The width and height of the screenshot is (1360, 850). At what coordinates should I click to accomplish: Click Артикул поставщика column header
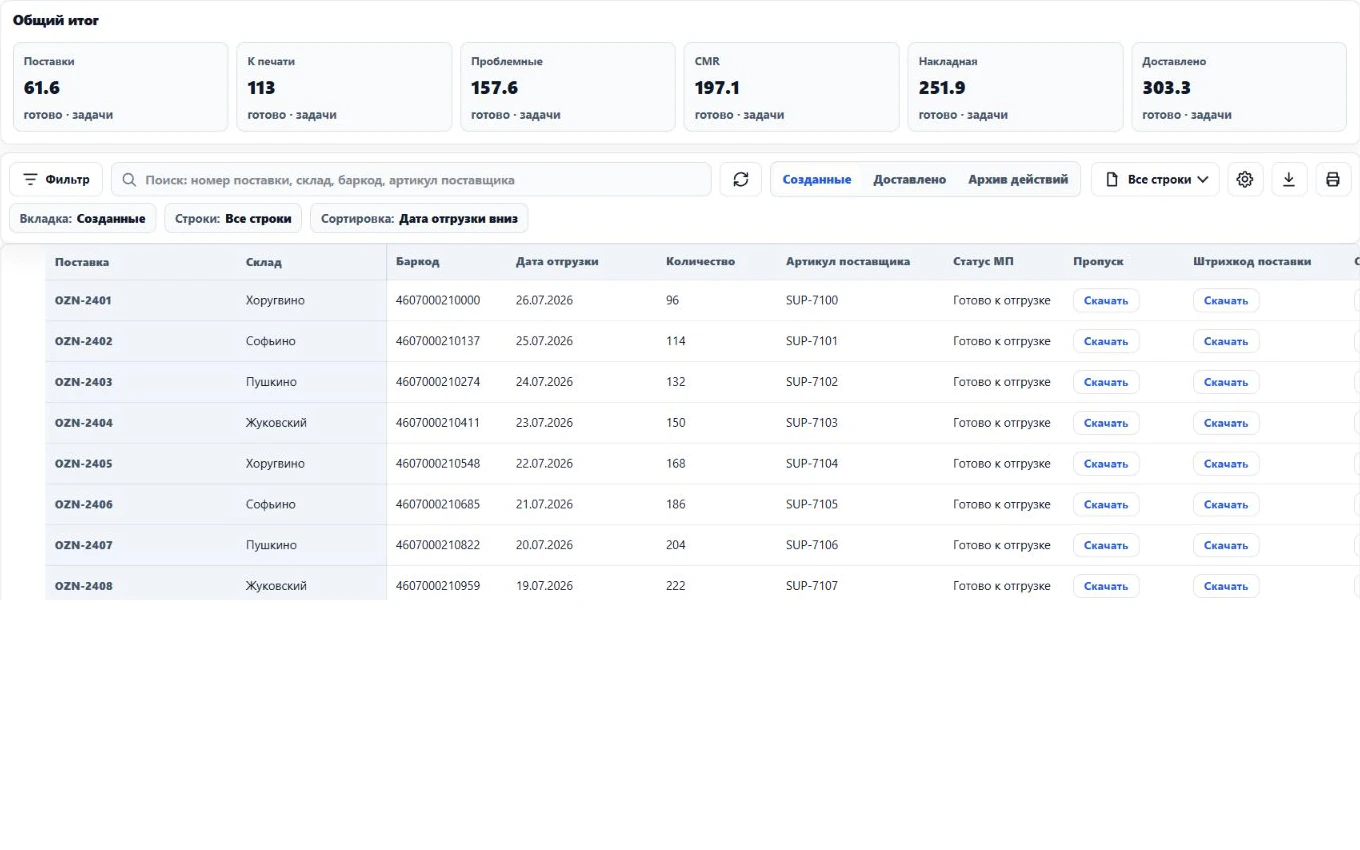point(848,262)
